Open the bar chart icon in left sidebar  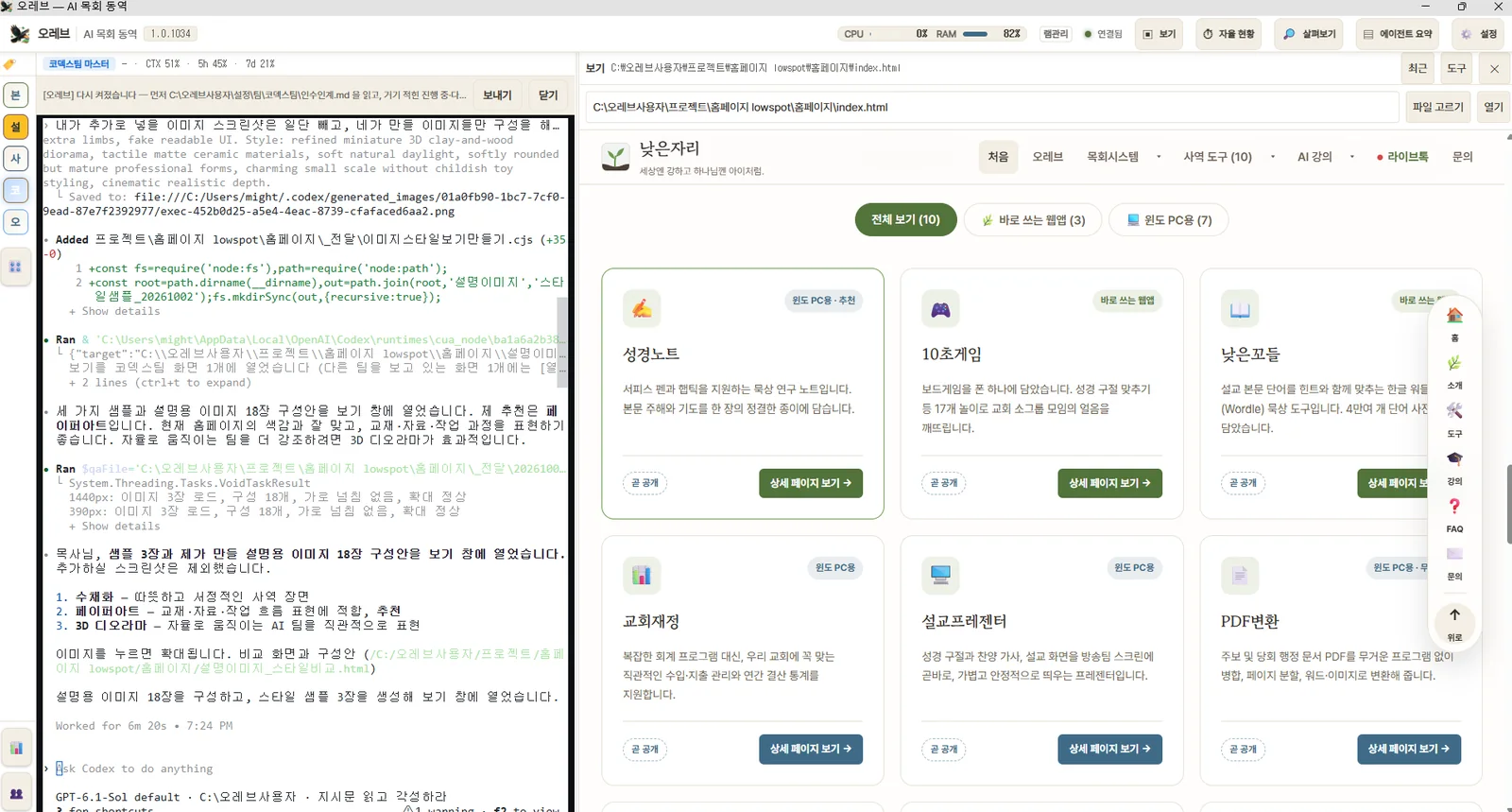(x=16, y=748)
